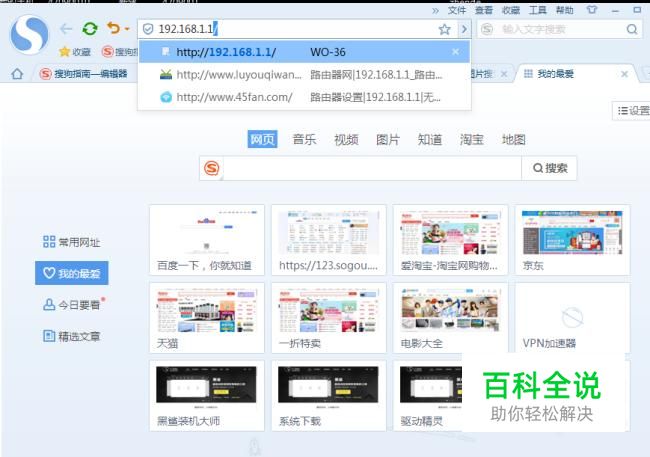Open the 京东 thumbnail
650x457 pixels.
(x=572, y=240)
